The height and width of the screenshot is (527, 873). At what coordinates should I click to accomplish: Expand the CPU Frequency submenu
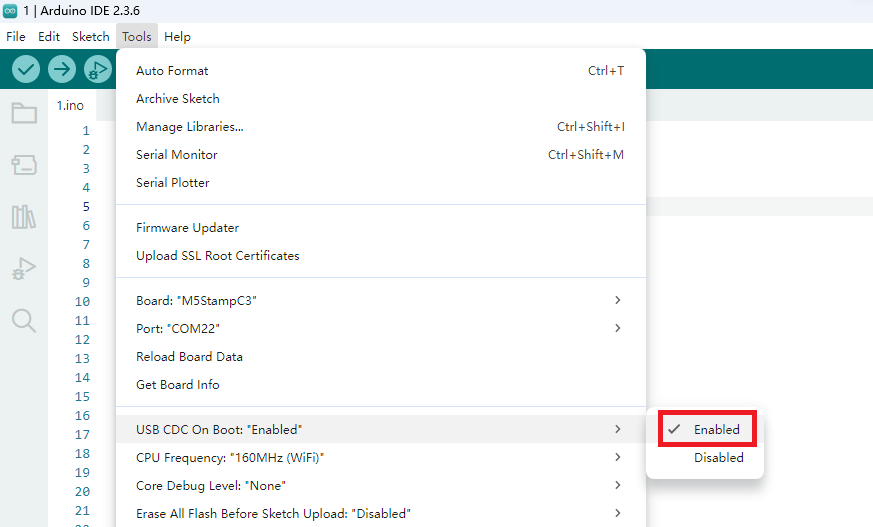[381, 457]
